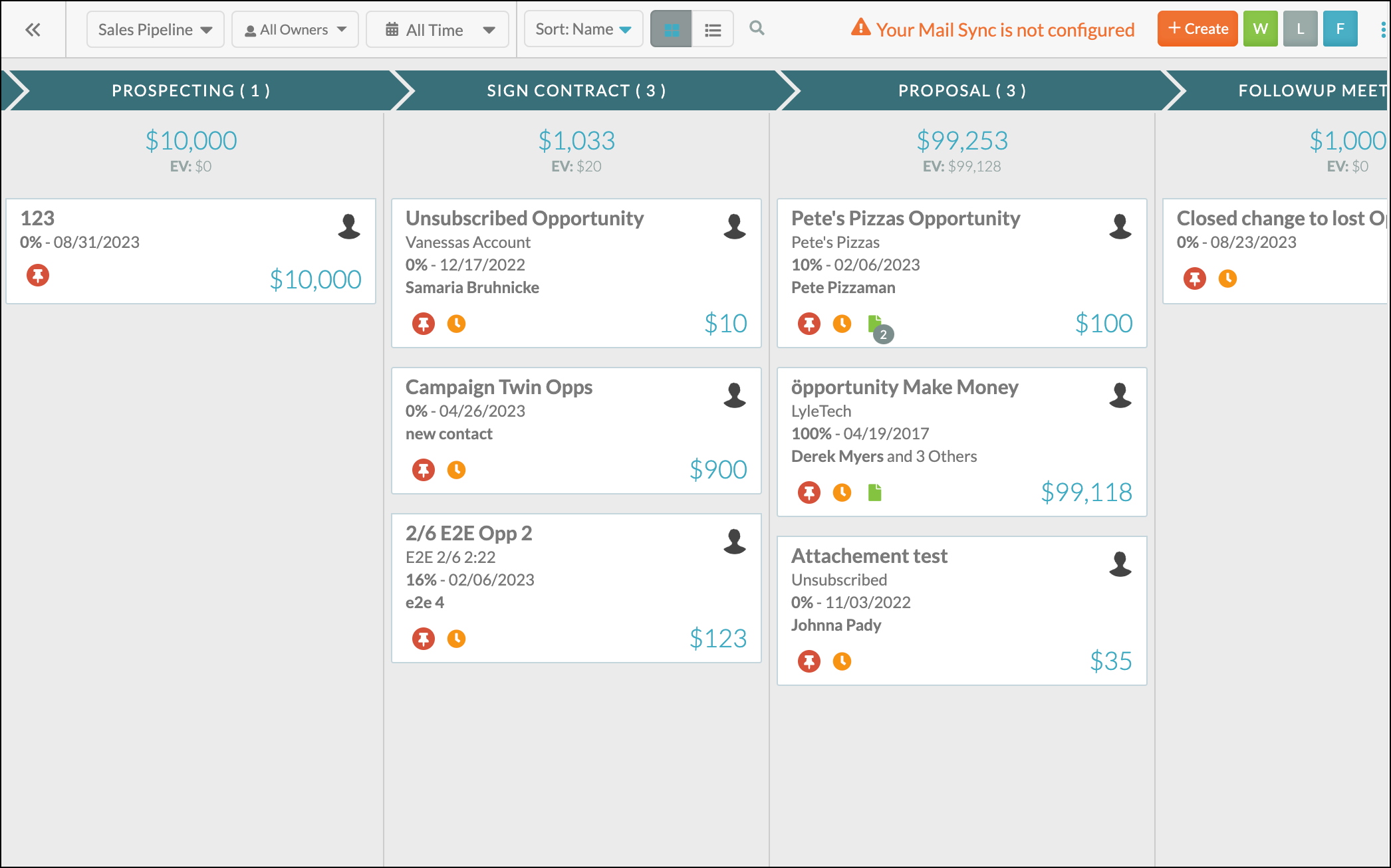The width and height of the screenshot is (1391, 868).
Task: Click LyleTech account name
Action: pyautogui.click(x=821, y=411)
